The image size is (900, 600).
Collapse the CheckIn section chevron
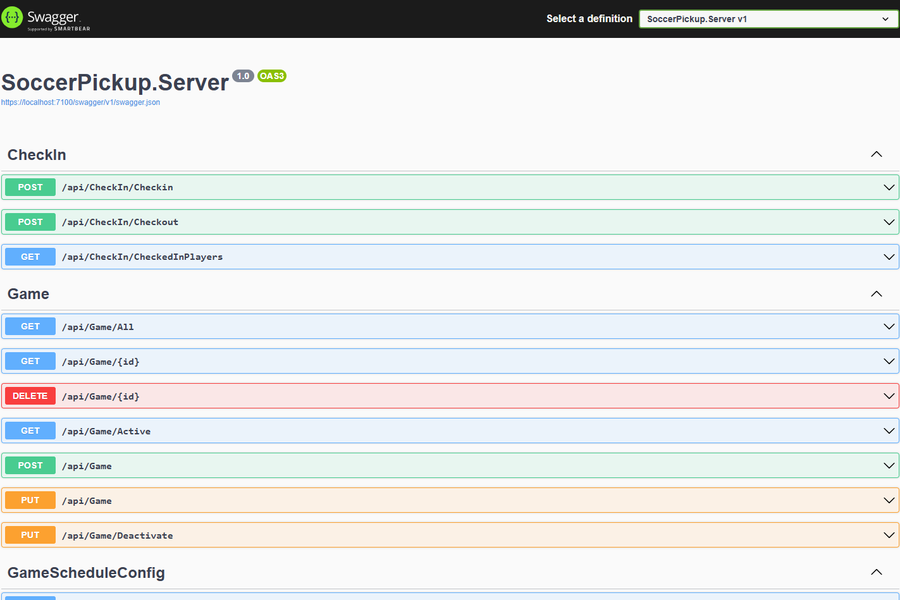pyautogui.click(x=876, y=154)
